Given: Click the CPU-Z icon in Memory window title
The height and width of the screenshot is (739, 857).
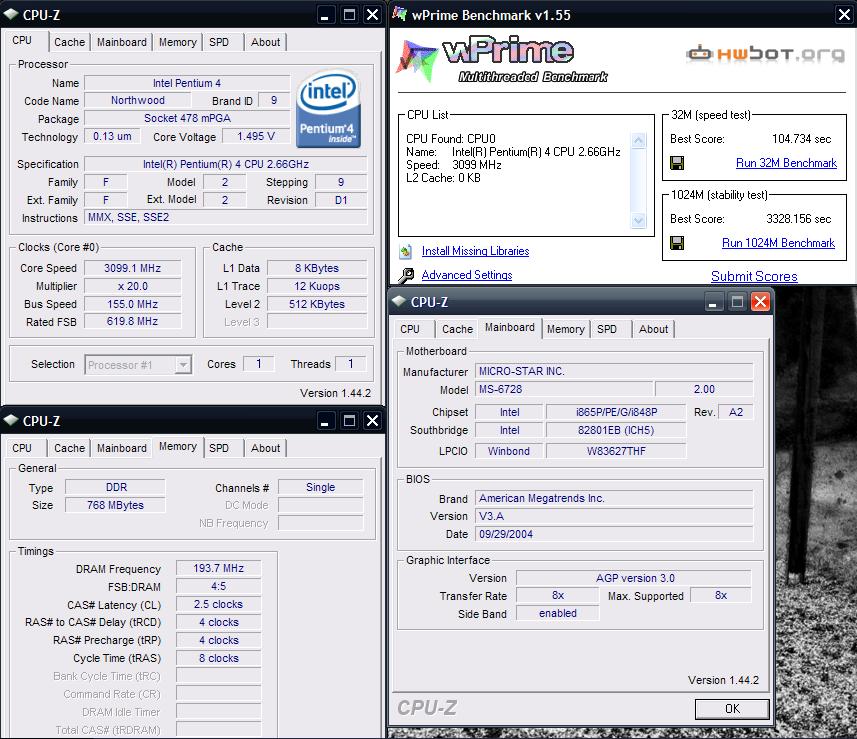Looking at the screenshot, I should pyautogui.click(x=11, y=420).
